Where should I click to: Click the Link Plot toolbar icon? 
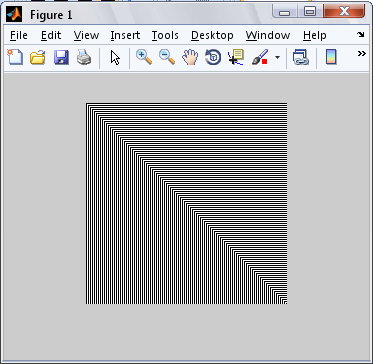point(301,57)
